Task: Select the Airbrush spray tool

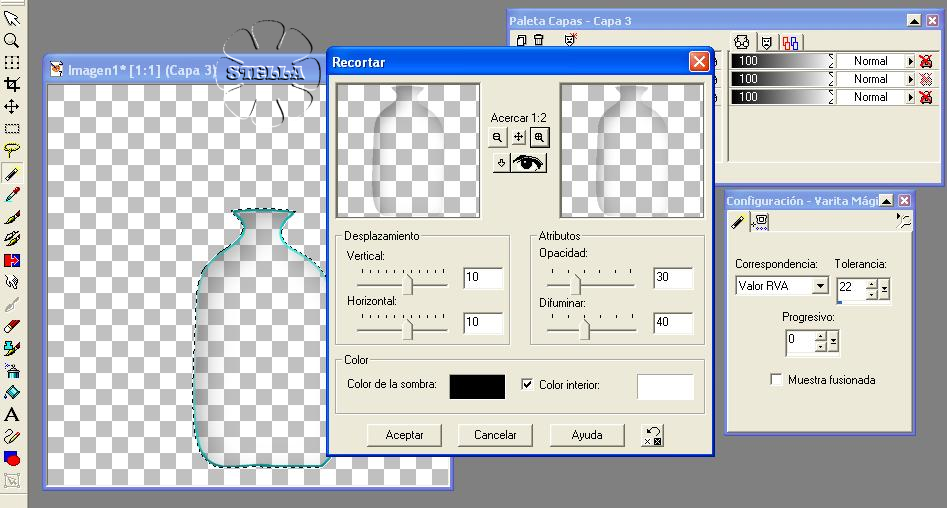Action: pyautogui.click(x=11, y=370)
